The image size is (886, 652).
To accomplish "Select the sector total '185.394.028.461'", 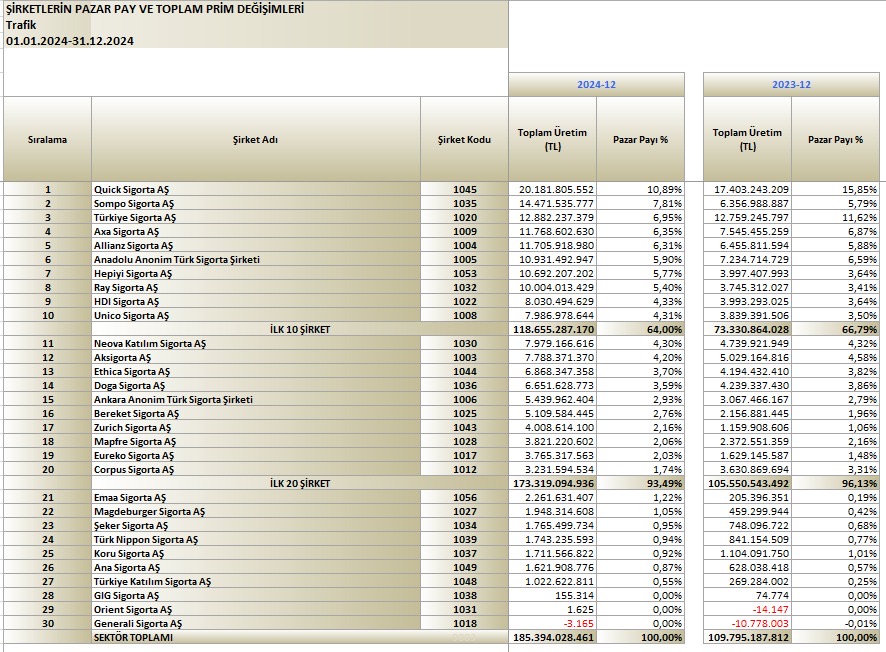I will (x=553, y=637).
